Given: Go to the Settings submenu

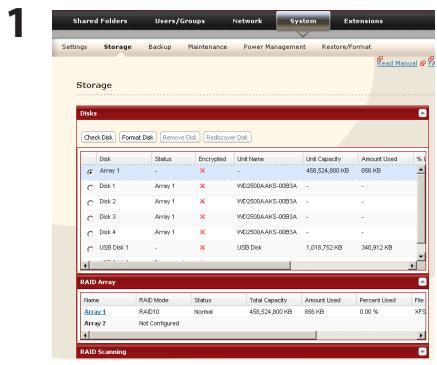Looking at the screenshot, I should [74, 47].
